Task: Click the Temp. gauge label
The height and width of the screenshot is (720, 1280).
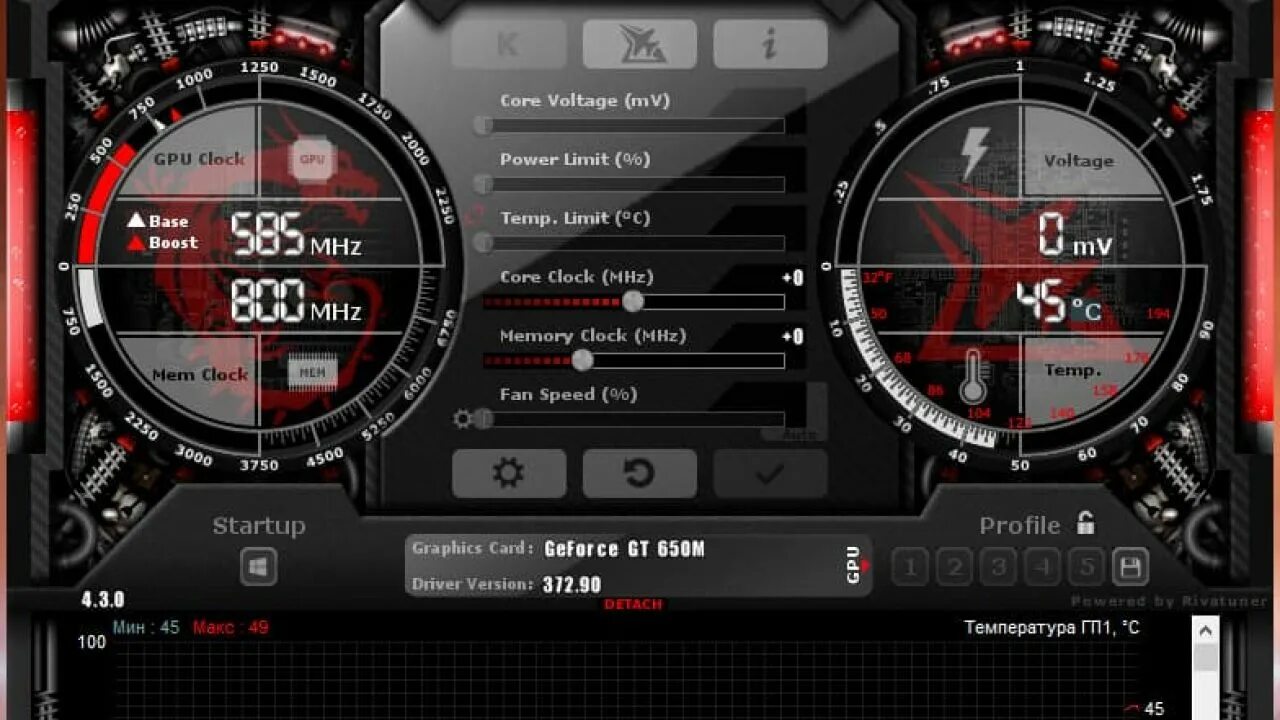Action: pyautogui.click(x=1073, y=370)
